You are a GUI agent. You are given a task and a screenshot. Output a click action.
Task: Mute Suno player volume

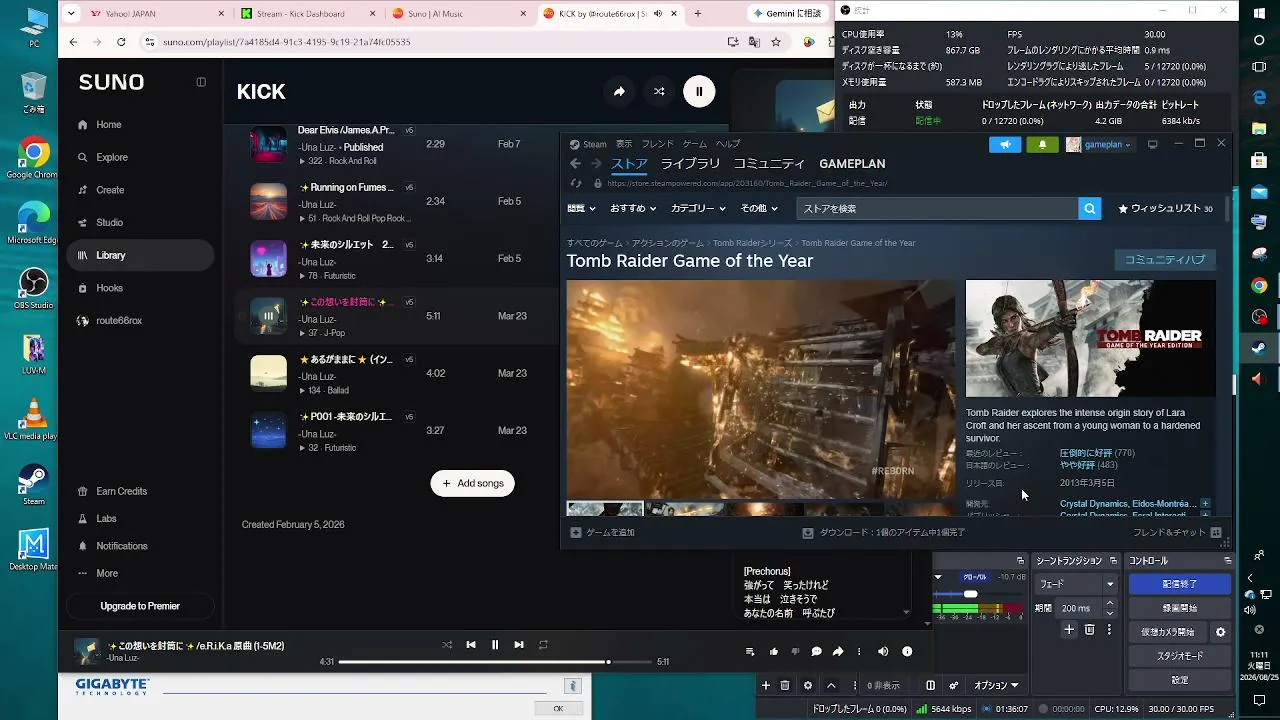click(x=883, y=652)
